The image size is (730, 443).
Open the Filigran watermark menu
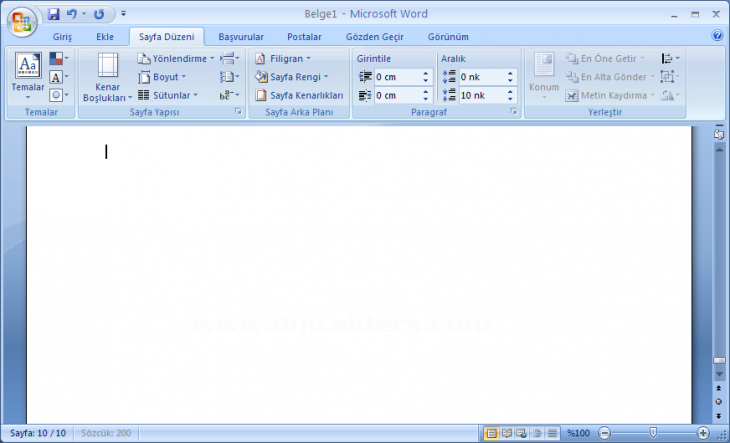click(283, 59)
